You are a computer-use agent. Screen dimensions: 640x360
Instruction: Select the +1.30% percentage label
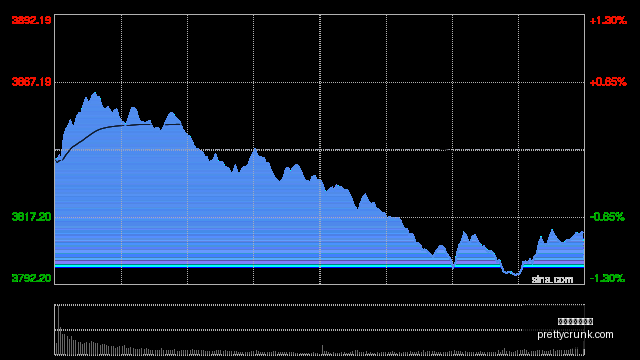tap(608, 20)
